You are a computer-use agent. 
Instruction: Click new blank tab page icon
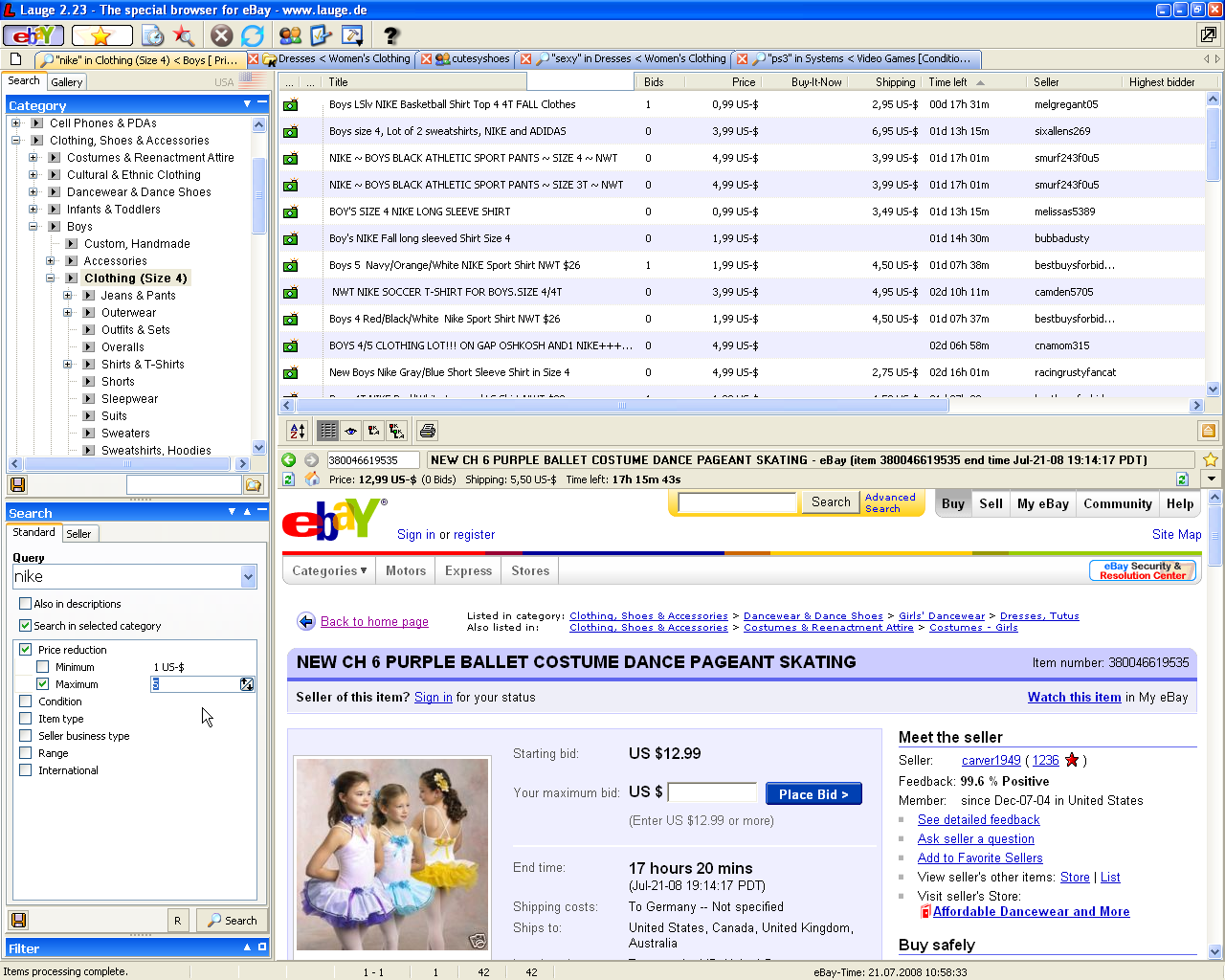(15, 59)
